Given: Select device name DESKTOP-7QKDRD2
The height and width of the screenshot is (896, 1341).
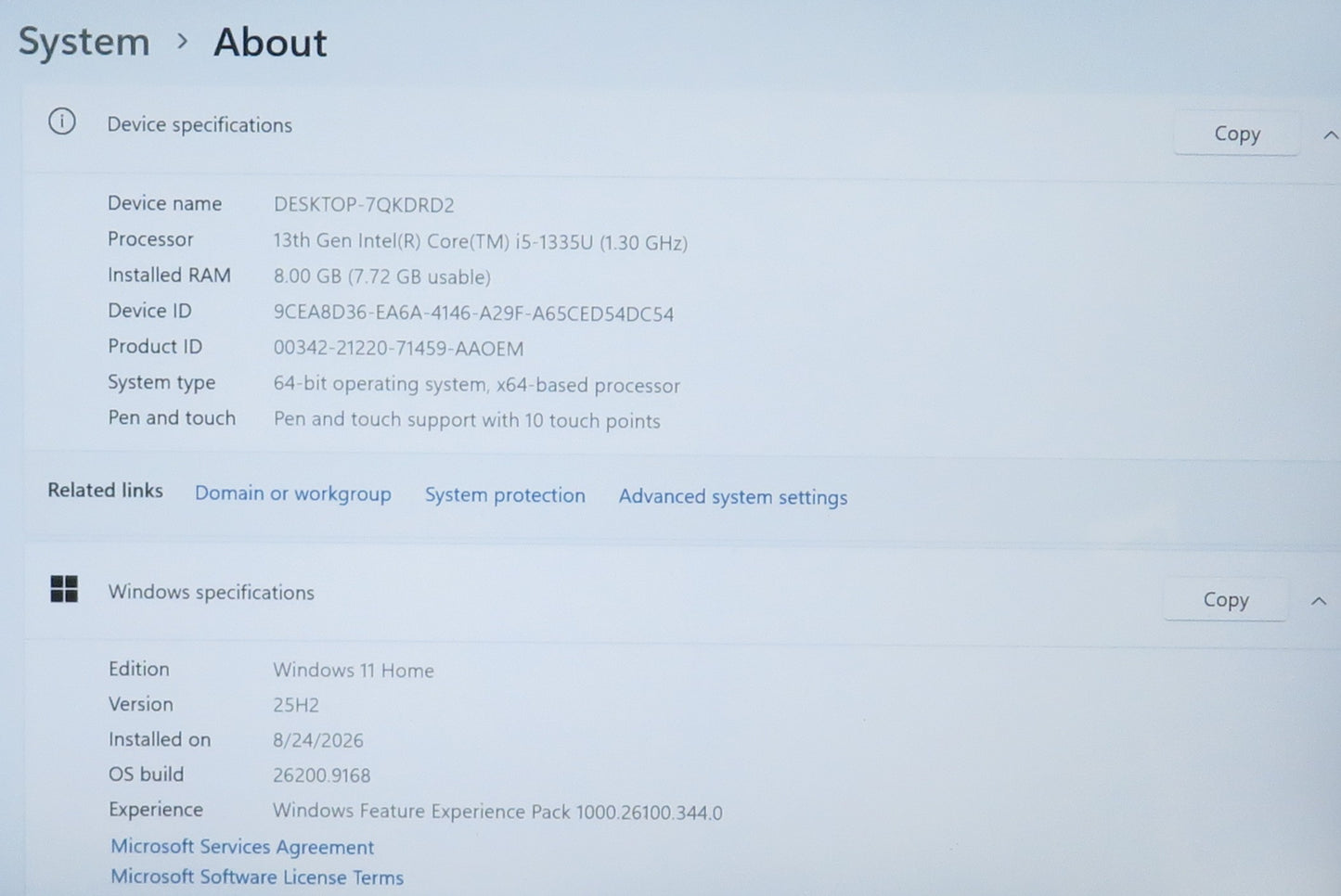Looking at the screenshot, I should click(x=364, y=205).
